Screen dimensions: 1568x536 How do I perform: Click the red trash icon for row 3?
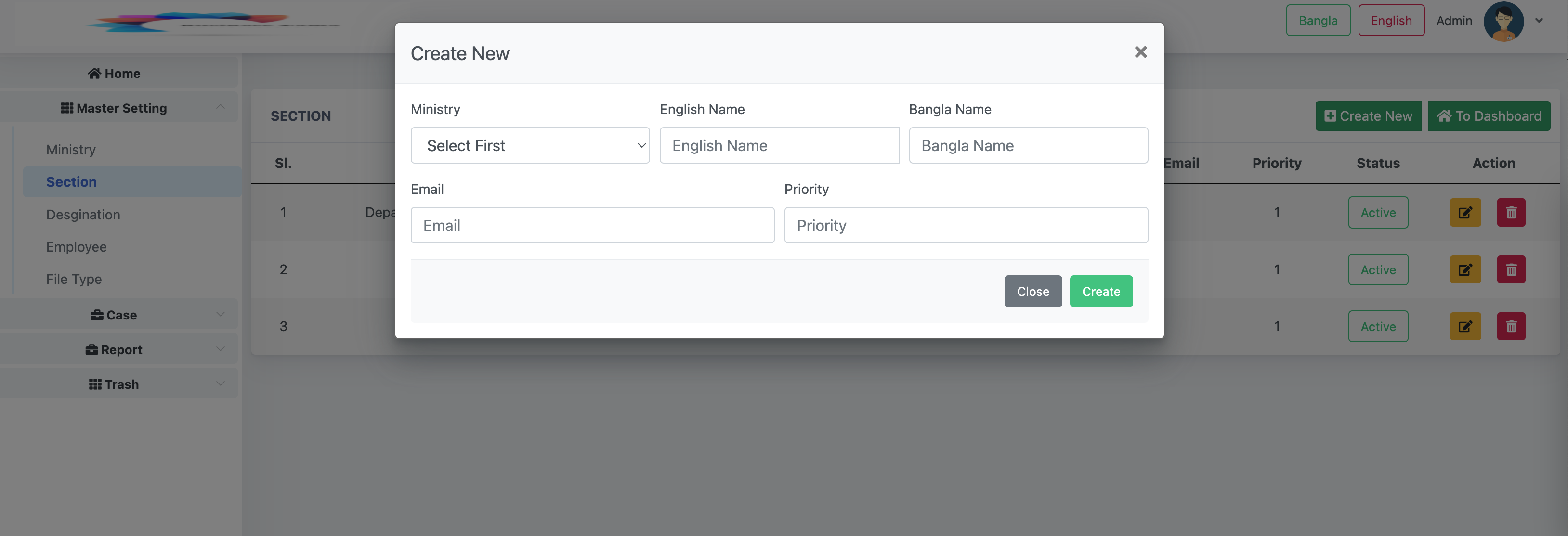[1511, 327]
